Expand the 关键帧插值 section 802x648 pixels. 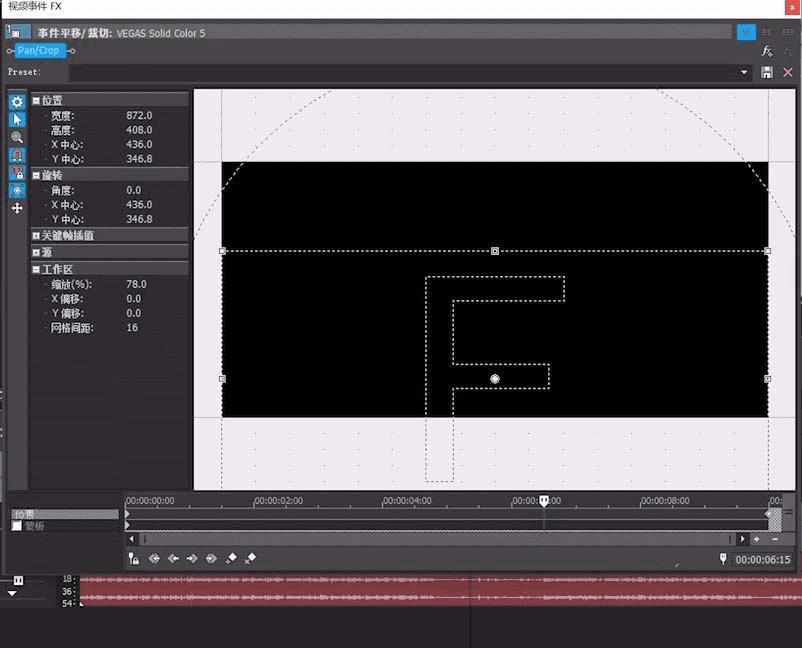tap(36, 236)
